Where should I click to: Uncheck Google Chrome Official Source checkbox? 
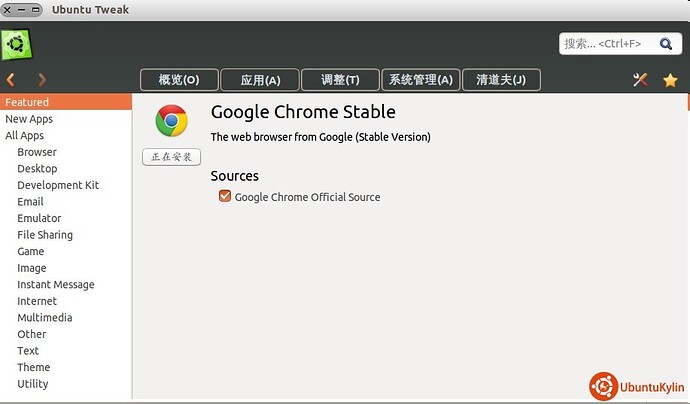click(x=225, y=197)
